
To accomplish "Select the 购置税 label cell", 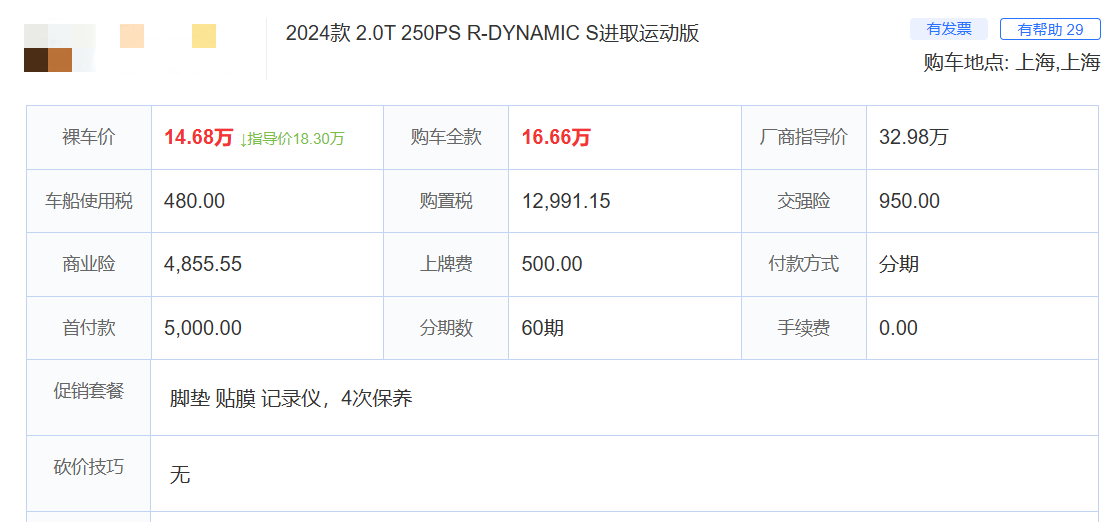I will [x=446, y=201].
